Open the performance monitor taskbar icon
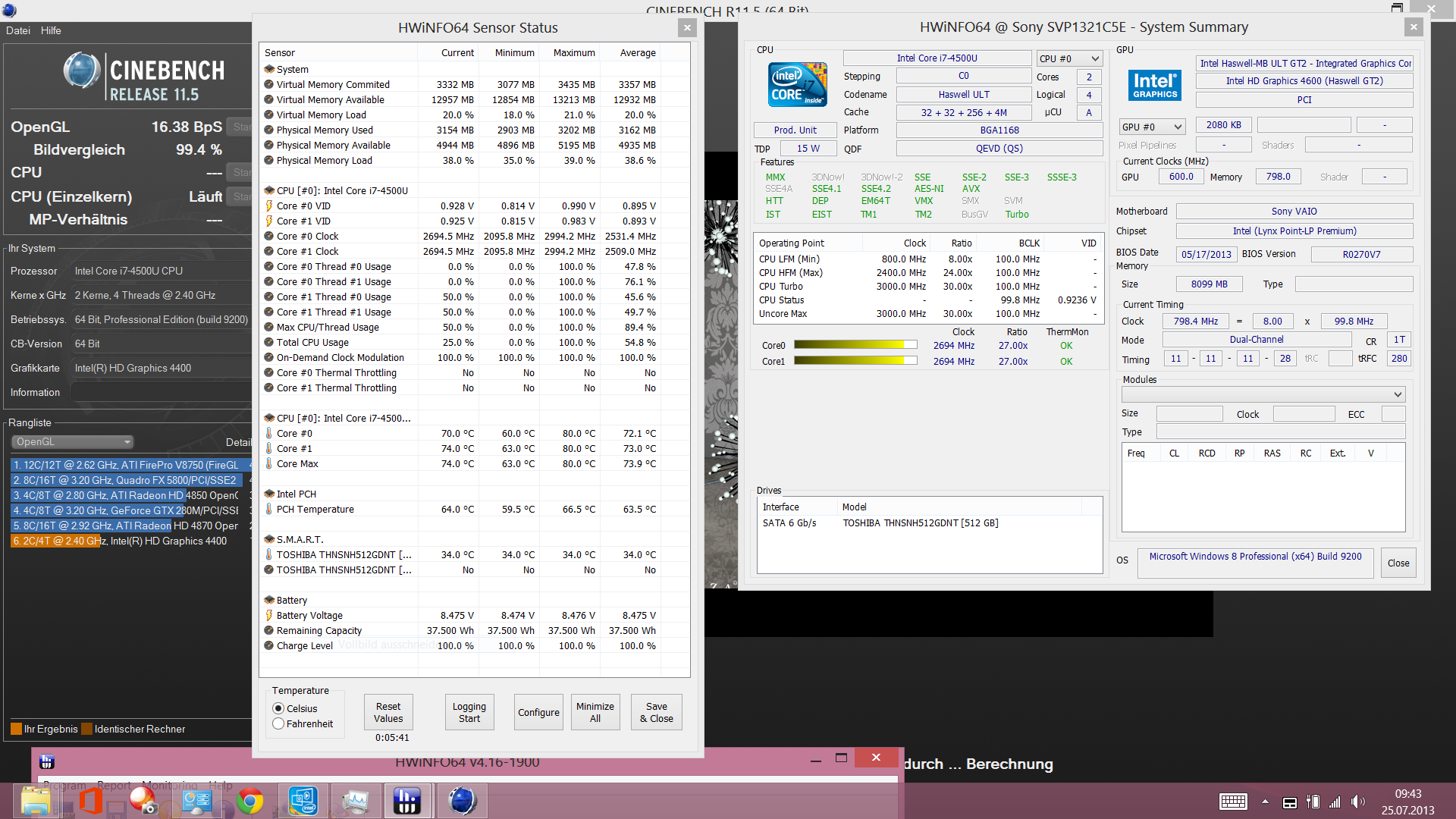Screen dimensions: 1456x819 [355, 801]
